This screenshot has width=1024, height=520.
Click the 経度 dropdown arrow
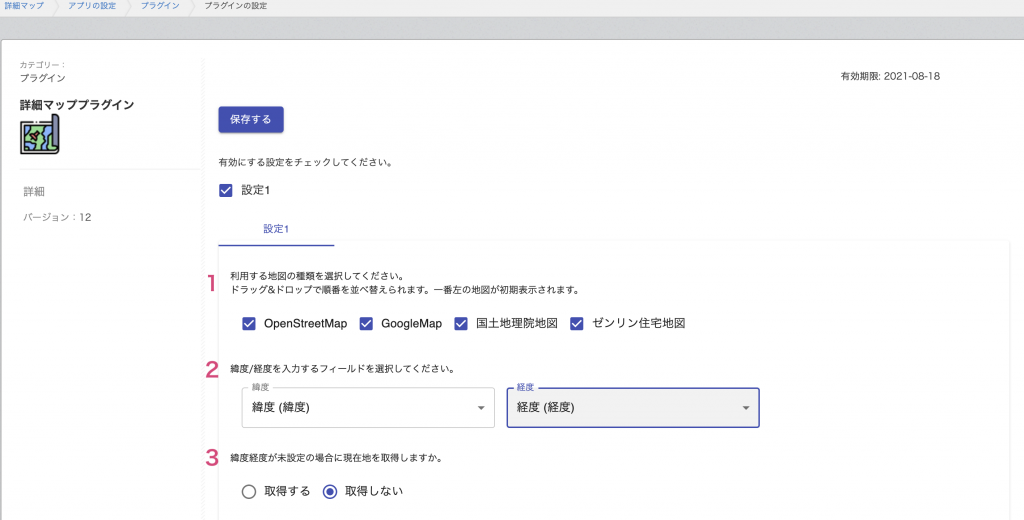tap(746, 408)
